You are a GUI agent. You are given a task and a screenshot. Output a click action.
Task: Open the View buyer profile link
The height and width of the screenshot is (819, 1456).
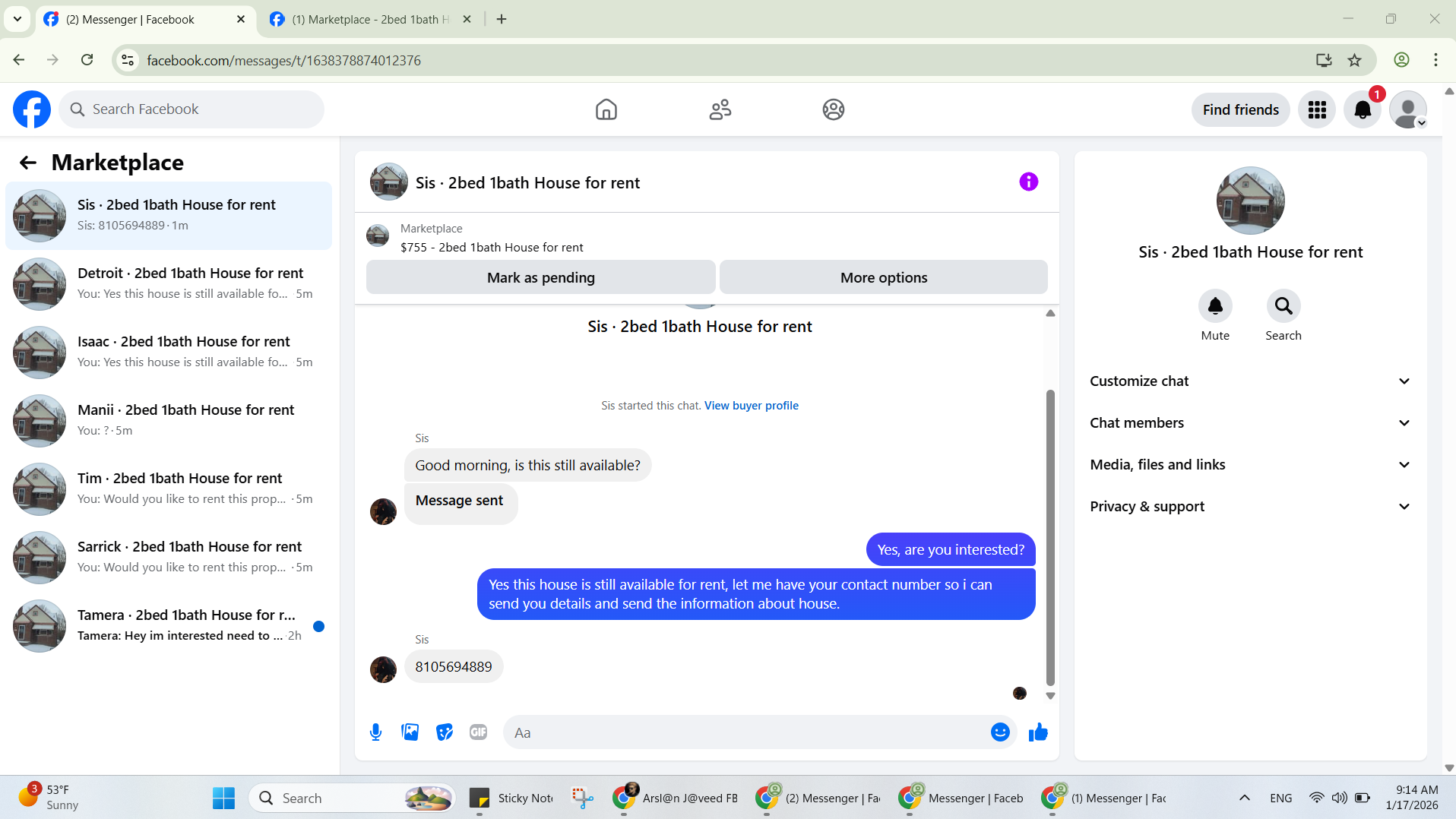coord(751,406)
